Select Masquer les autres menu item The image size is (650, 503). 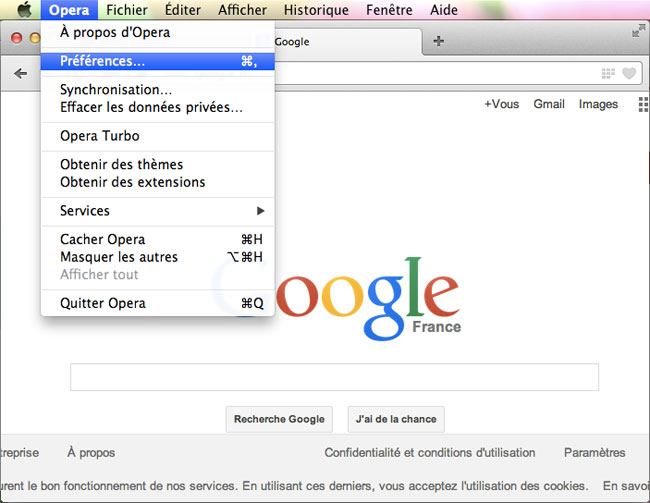pyautogui.click(x=158, y=257)
